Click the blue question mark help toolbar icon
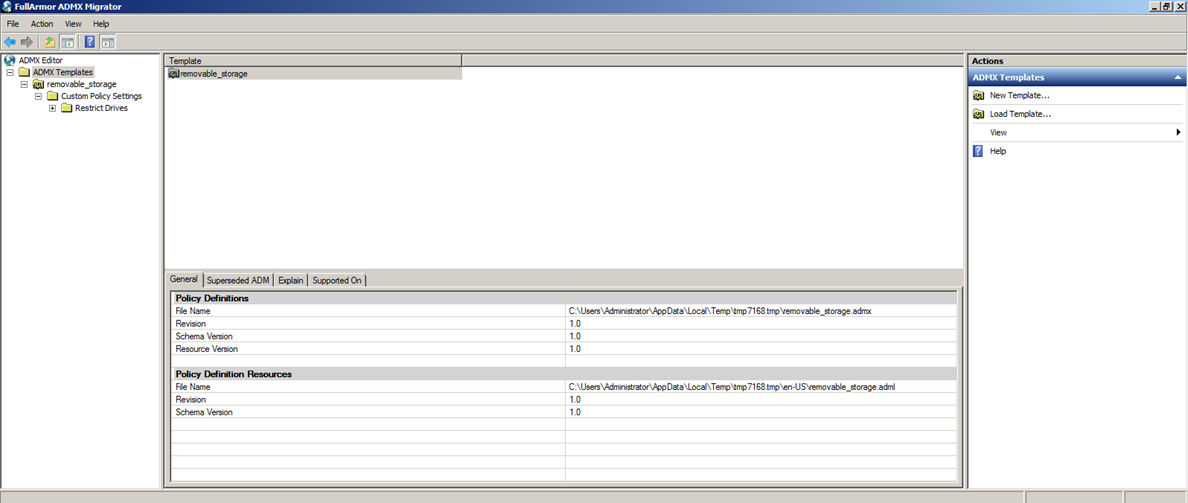This screenshot has width=1188, height=503. (90, 42)
